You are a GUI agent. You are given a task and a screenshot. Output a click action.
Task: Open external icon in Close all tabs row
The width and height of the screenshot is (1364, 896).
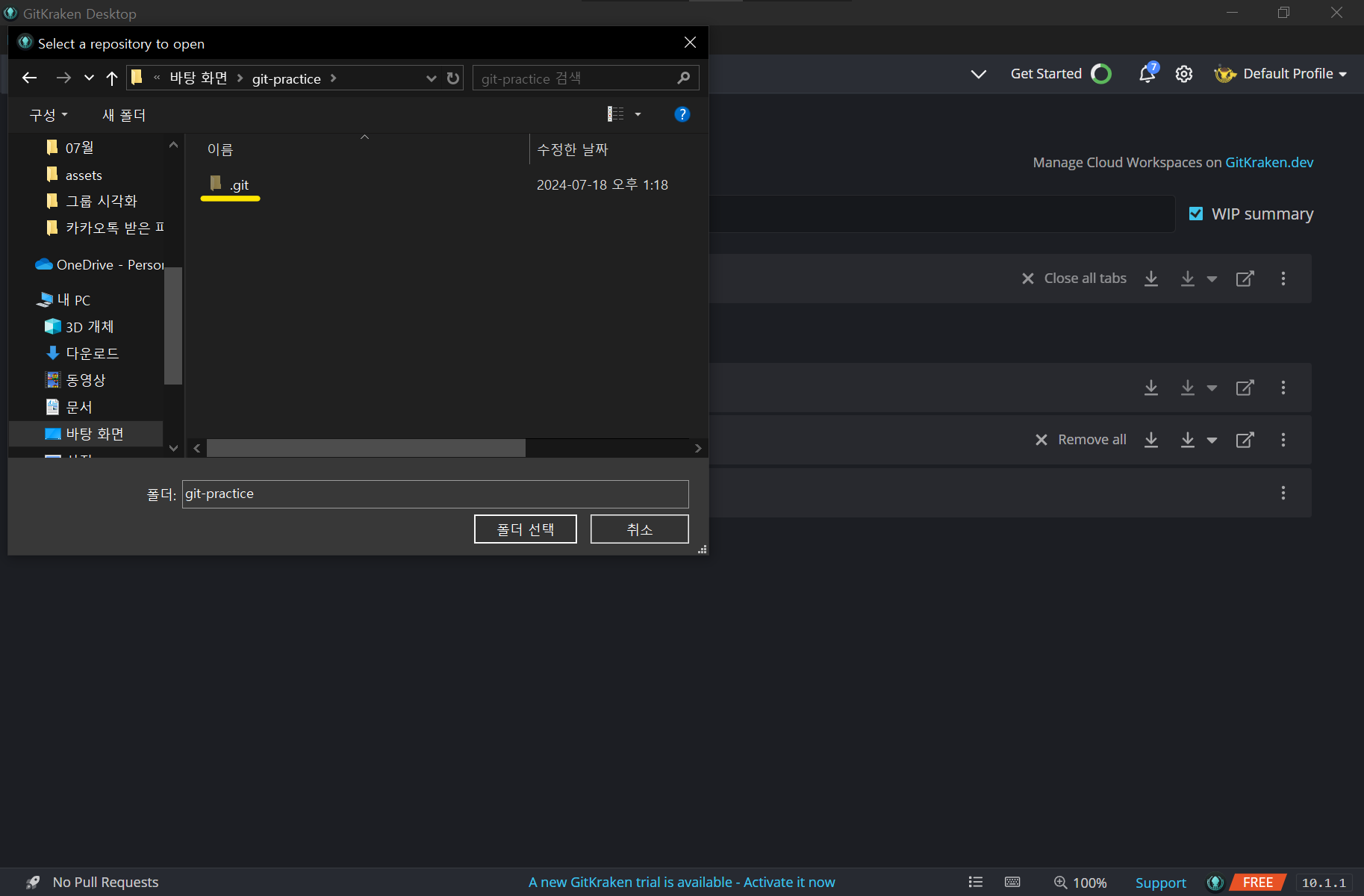click(1245, 279)
